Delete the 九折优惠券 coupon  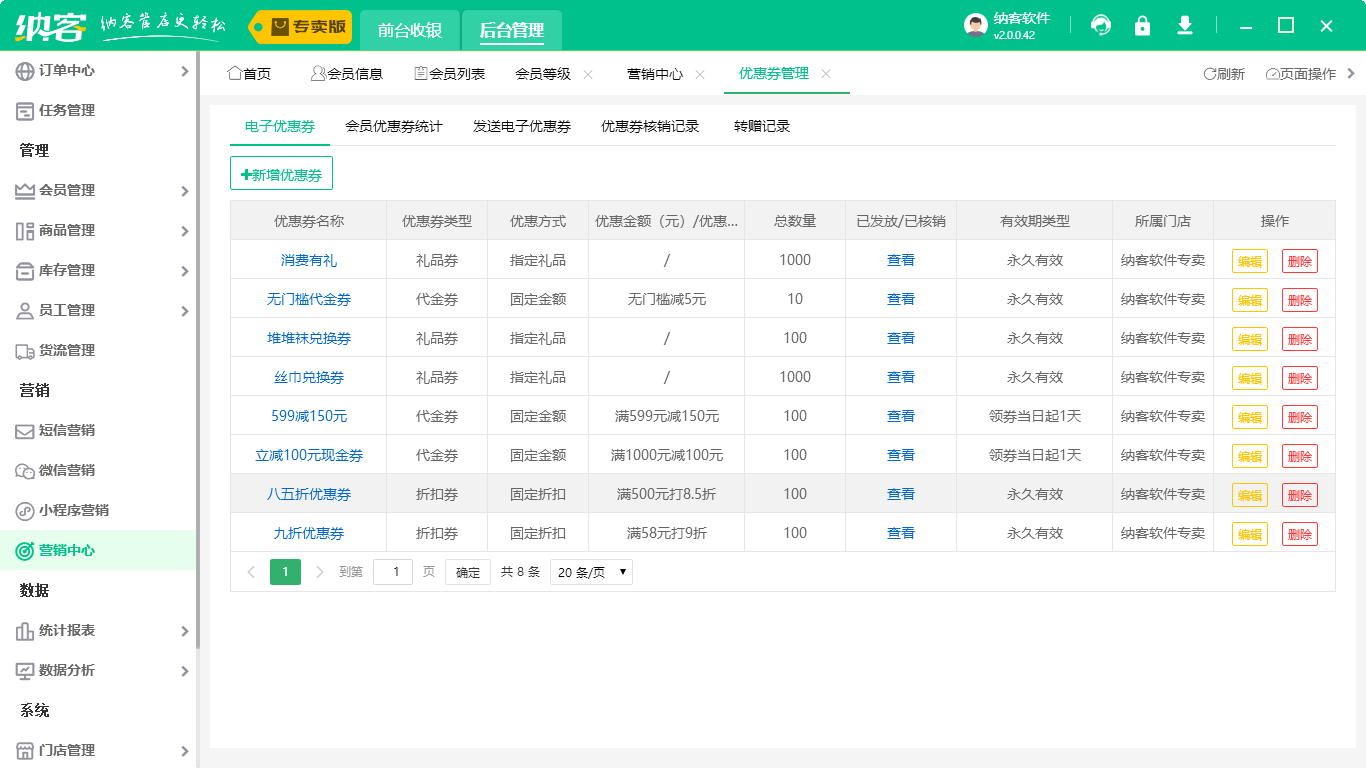point(1300,534)
